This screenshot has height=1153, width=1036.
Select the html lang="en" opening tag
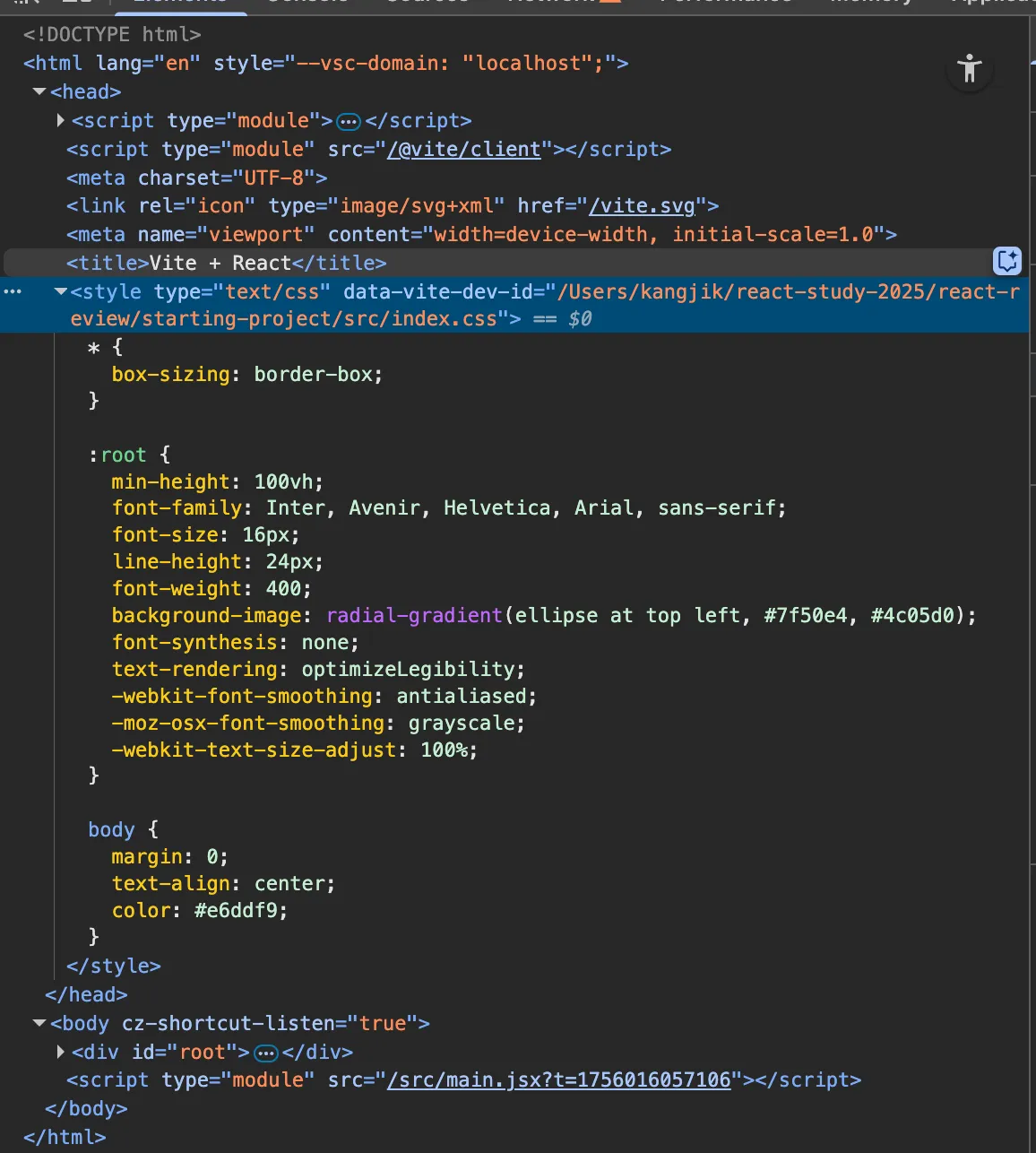[x=326, y=63]
